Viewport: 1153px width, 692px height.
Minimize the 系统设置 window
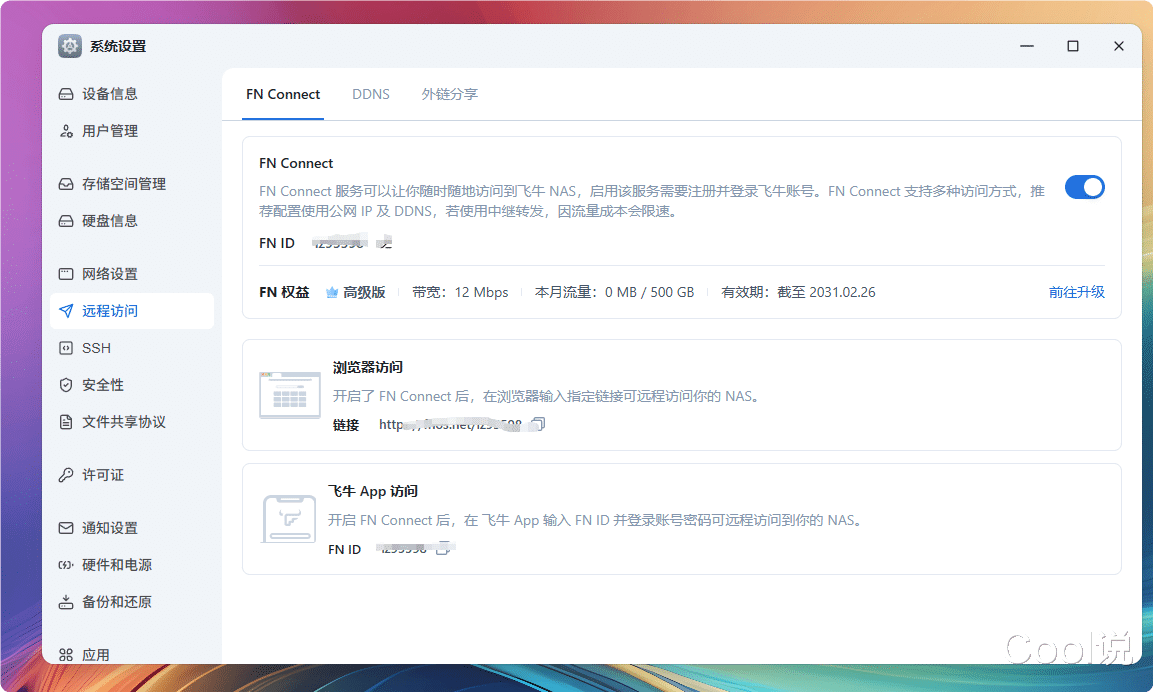pyautogui.click(x=1027, y=46)
